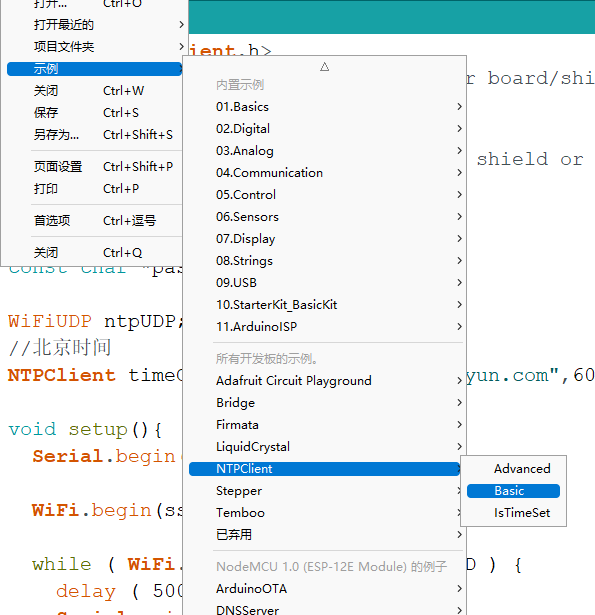This screenshot has height=615, width=595.
Task: Open the Stepper library examples
Action: 324,491
